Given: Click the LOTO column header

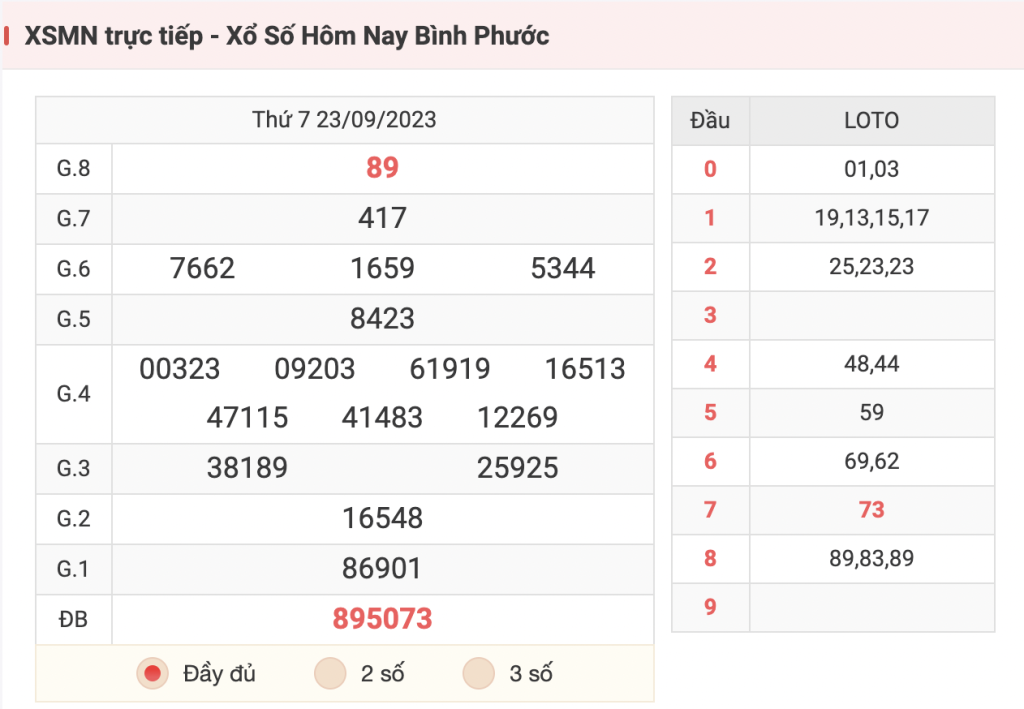Looking at the screenshot, I should [872, 121].
